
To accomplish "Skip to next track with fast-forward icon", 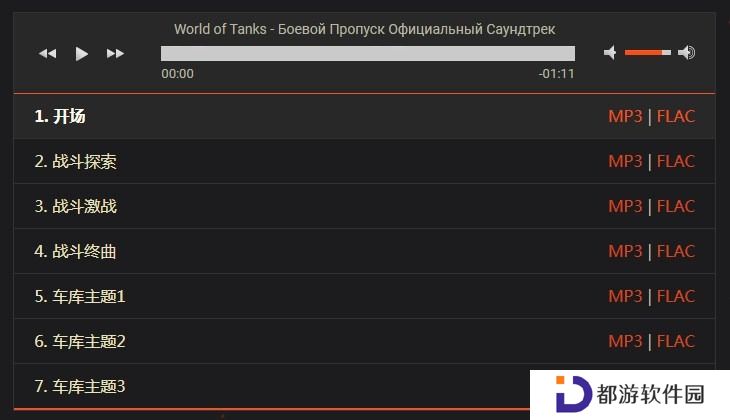I will coord(115,54).
